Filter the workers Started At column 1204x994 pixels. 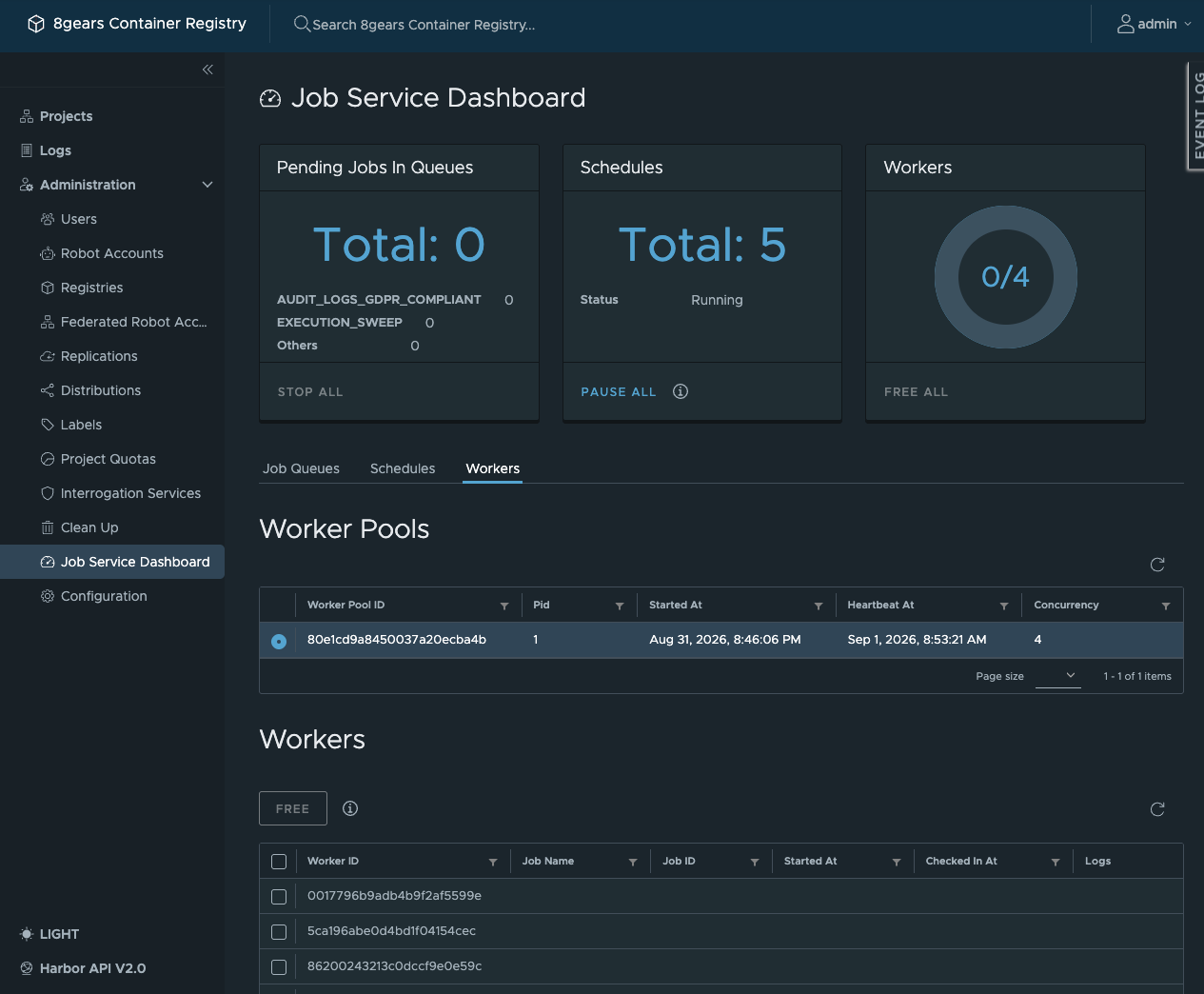[897, 862]
